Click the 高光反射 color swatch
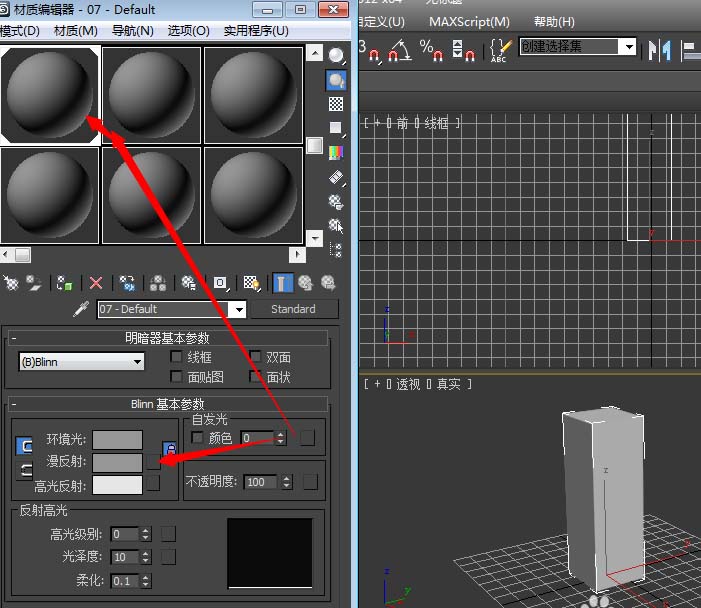The width and height of the screenshot is (701, 608). pos(118,485)
